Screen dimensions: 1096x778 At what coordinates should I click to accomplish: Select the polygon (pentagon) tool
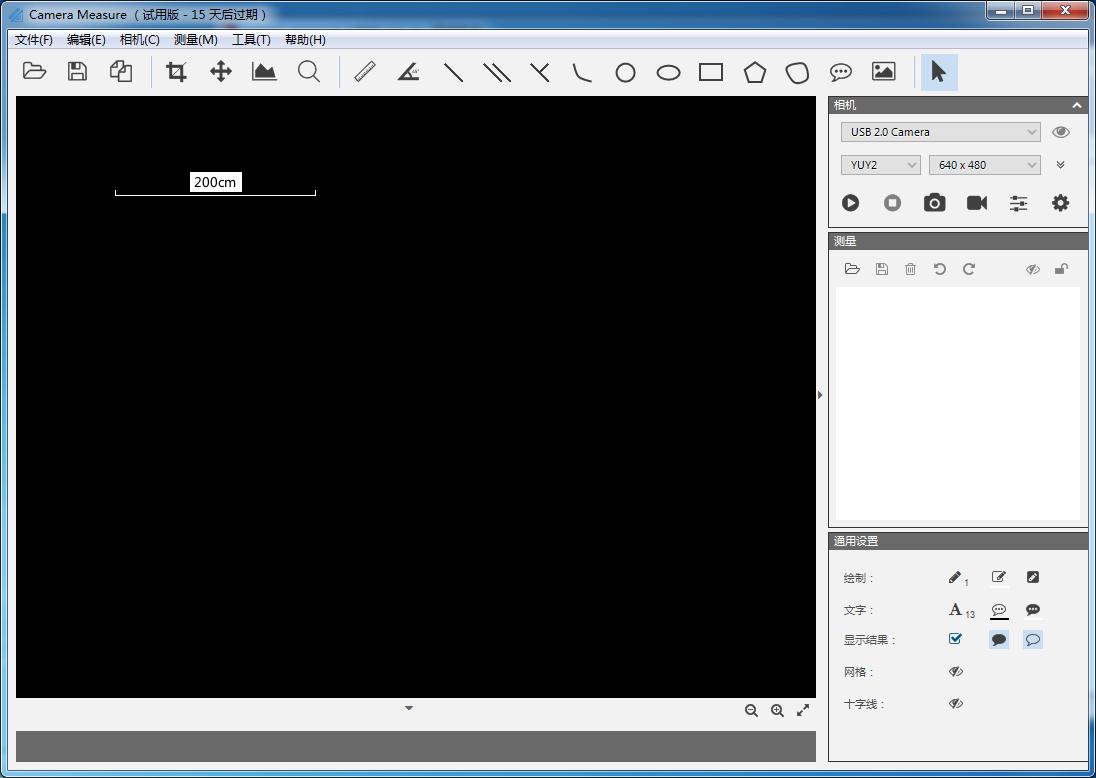coord(754,72)
